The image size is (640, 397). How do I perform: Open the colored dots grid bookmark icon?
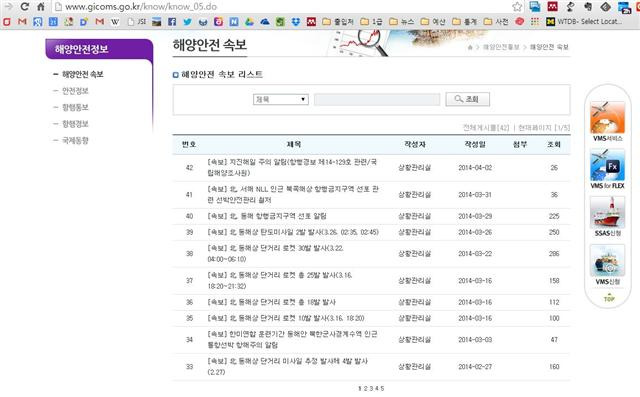click(x=535, y=22)
